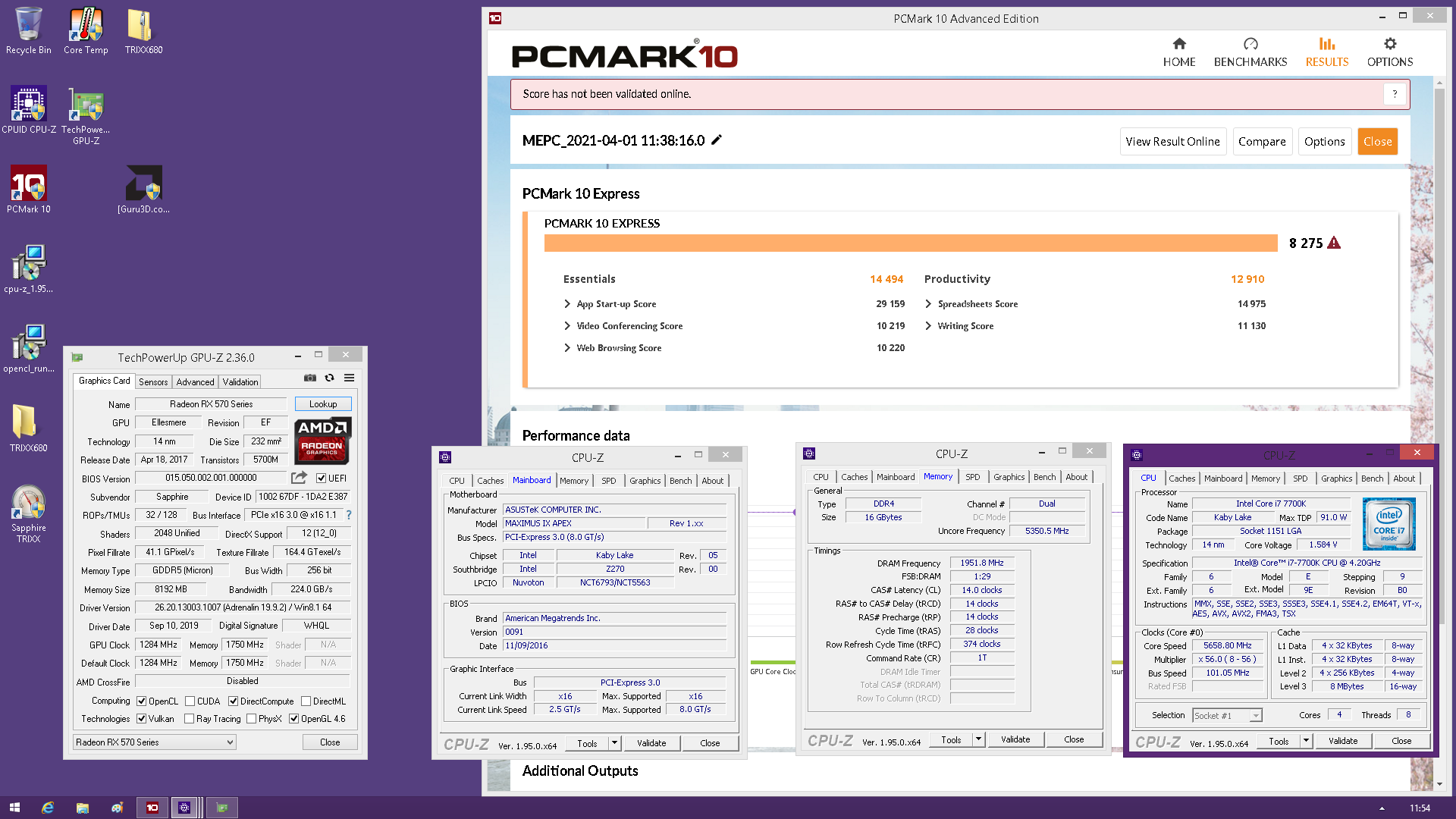This screenshot has width=1456, height=819.
Task: Select Caches tab in Mainboard CPU-Z window
Action: [x=490, y=481]
